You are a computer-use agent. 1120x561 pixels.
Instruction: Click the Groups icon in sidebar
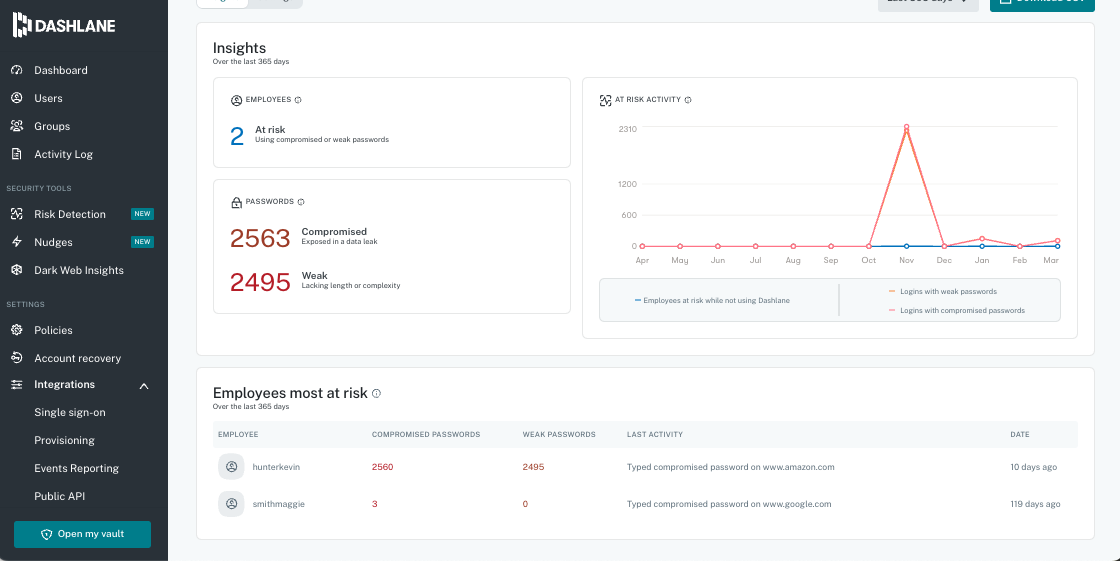(17, 126)
